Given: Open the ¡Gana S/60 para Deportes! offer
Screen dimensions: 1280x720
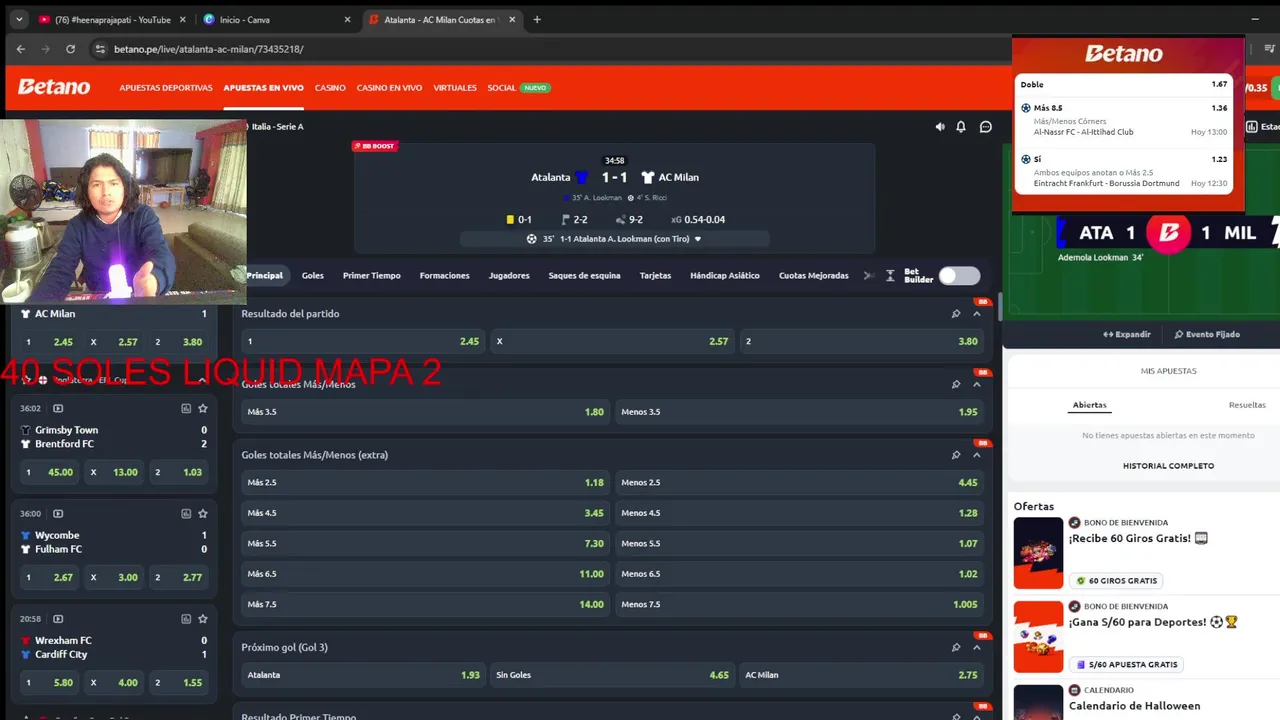Looking at the screenshot, I should tap(1153, 622).
